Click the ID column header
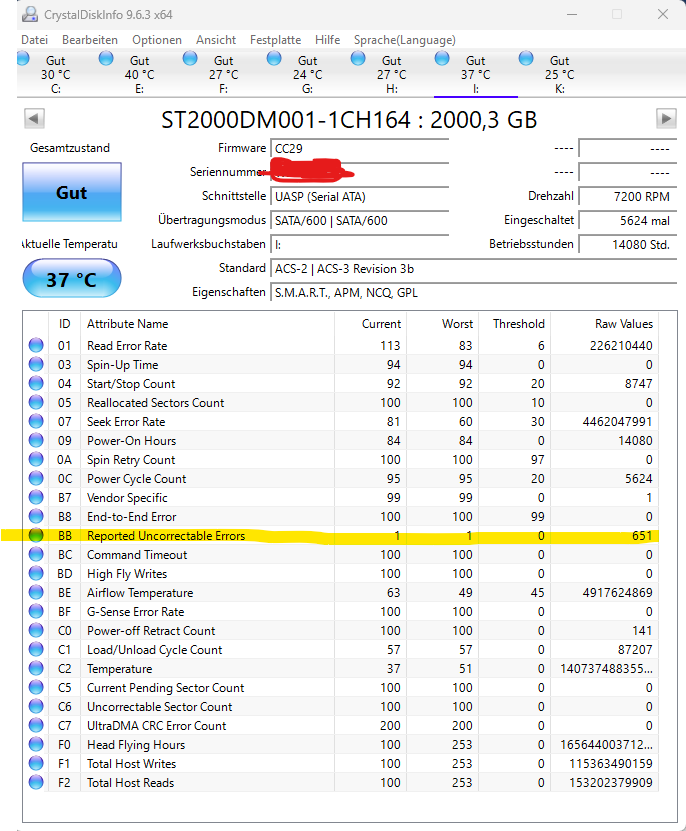The image size is (686, 831). click(x=65, y=323)
